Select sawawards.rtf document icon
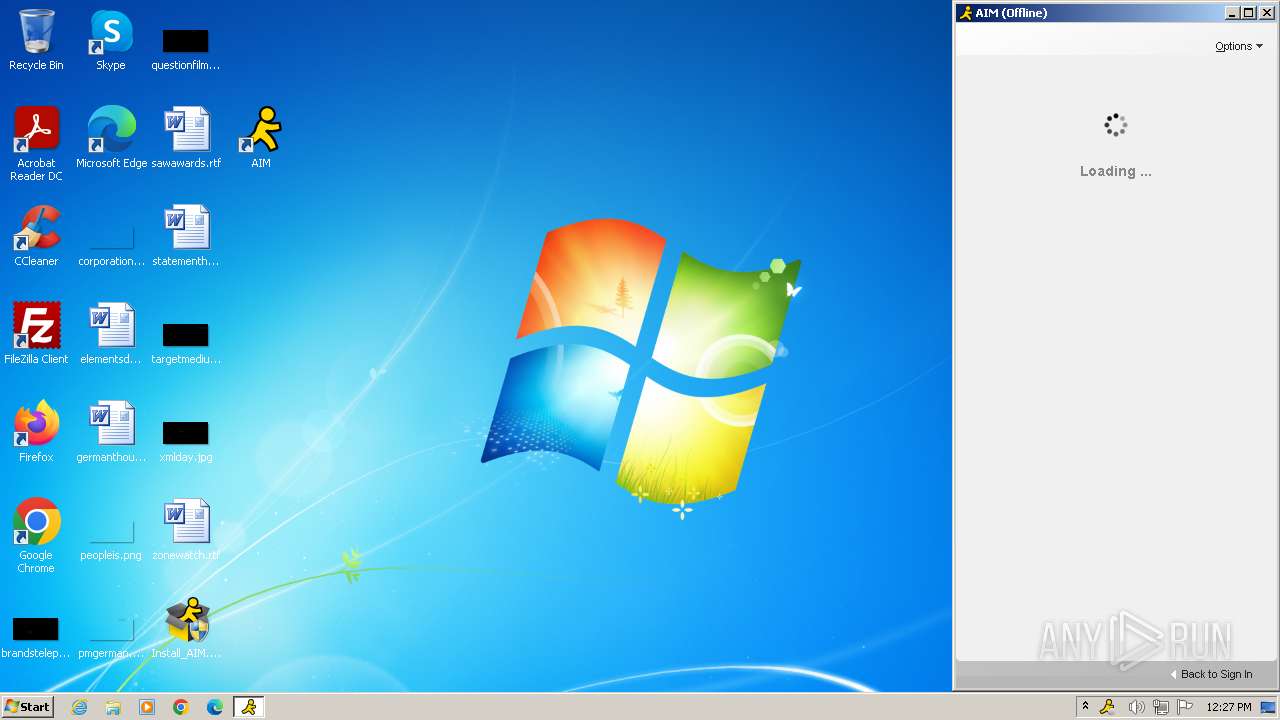The image size is (1280, 720). point(186,138)
